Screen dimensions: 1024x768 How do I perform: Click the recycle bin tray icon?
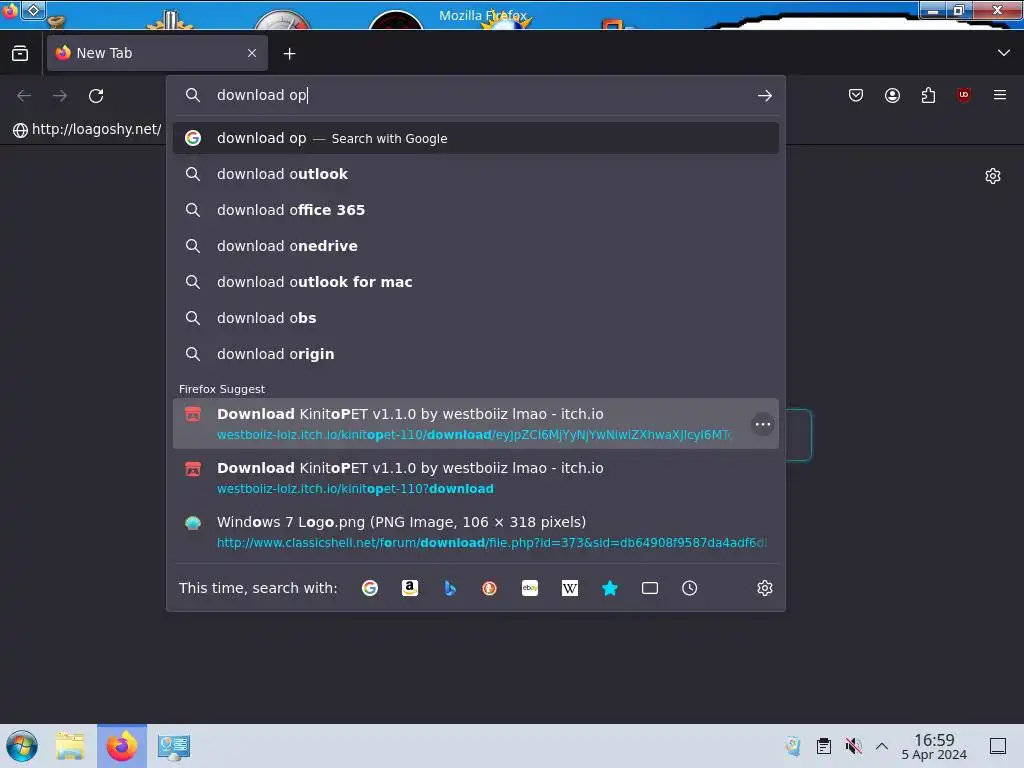click(x=793, y=746)
